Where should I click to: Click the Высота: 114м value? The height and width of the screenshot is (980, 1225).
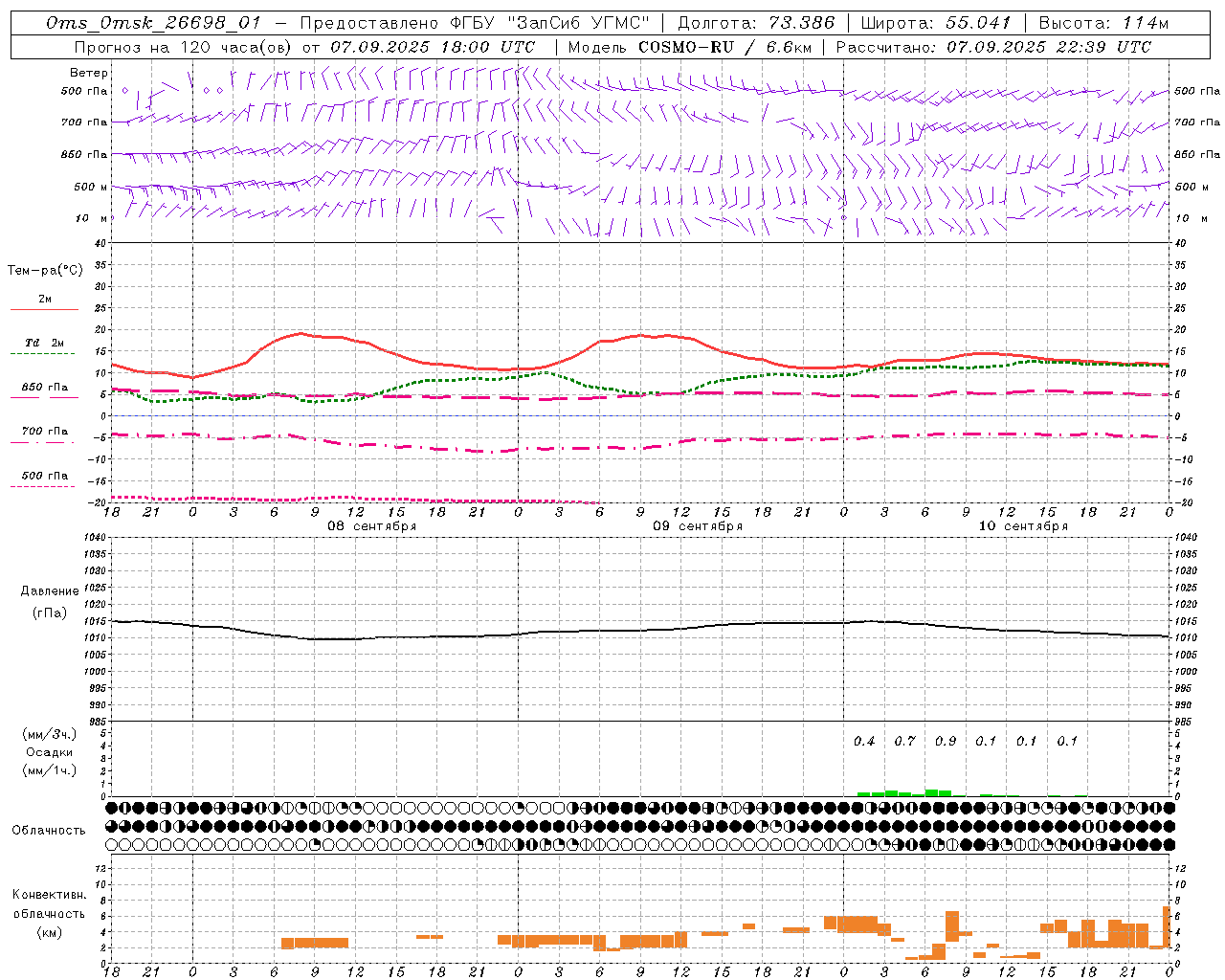pyautogui.click(x=1103, y=23)
